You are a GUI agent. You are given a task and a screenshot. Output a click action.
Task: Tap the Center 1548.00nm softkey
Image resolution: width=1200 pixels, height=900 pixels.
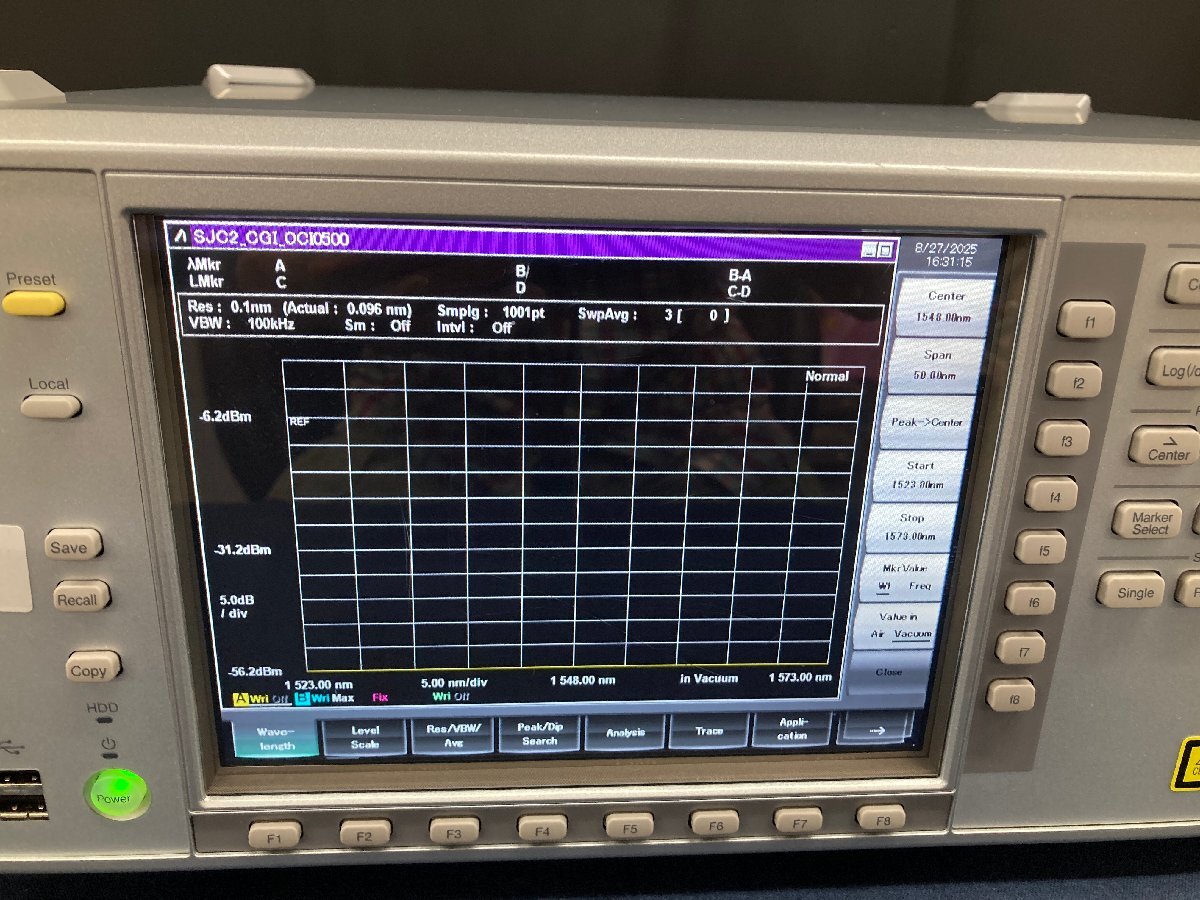click(x=945, y=306)
